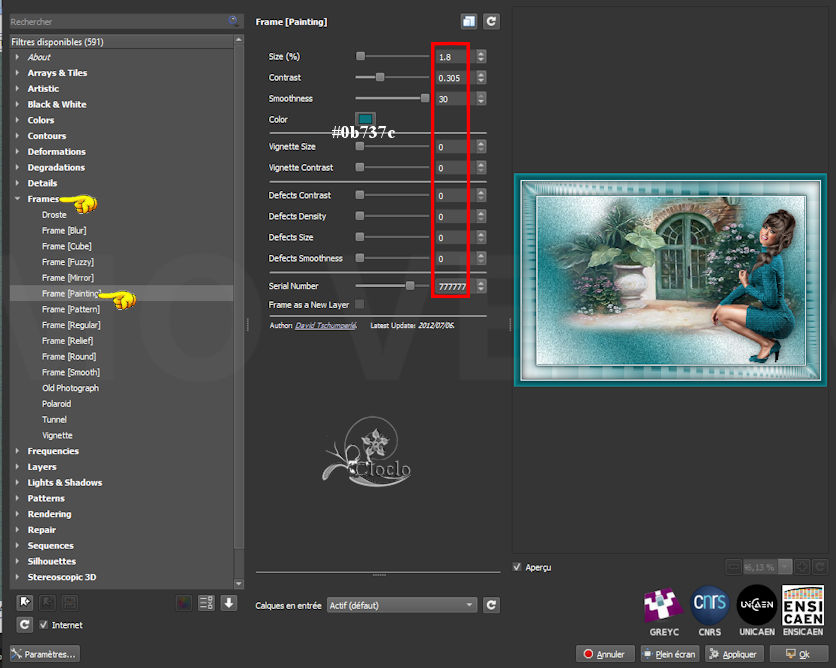Click the Rechercher search field
This screenshot has height=668, width=836.
[x=115, y=21]
